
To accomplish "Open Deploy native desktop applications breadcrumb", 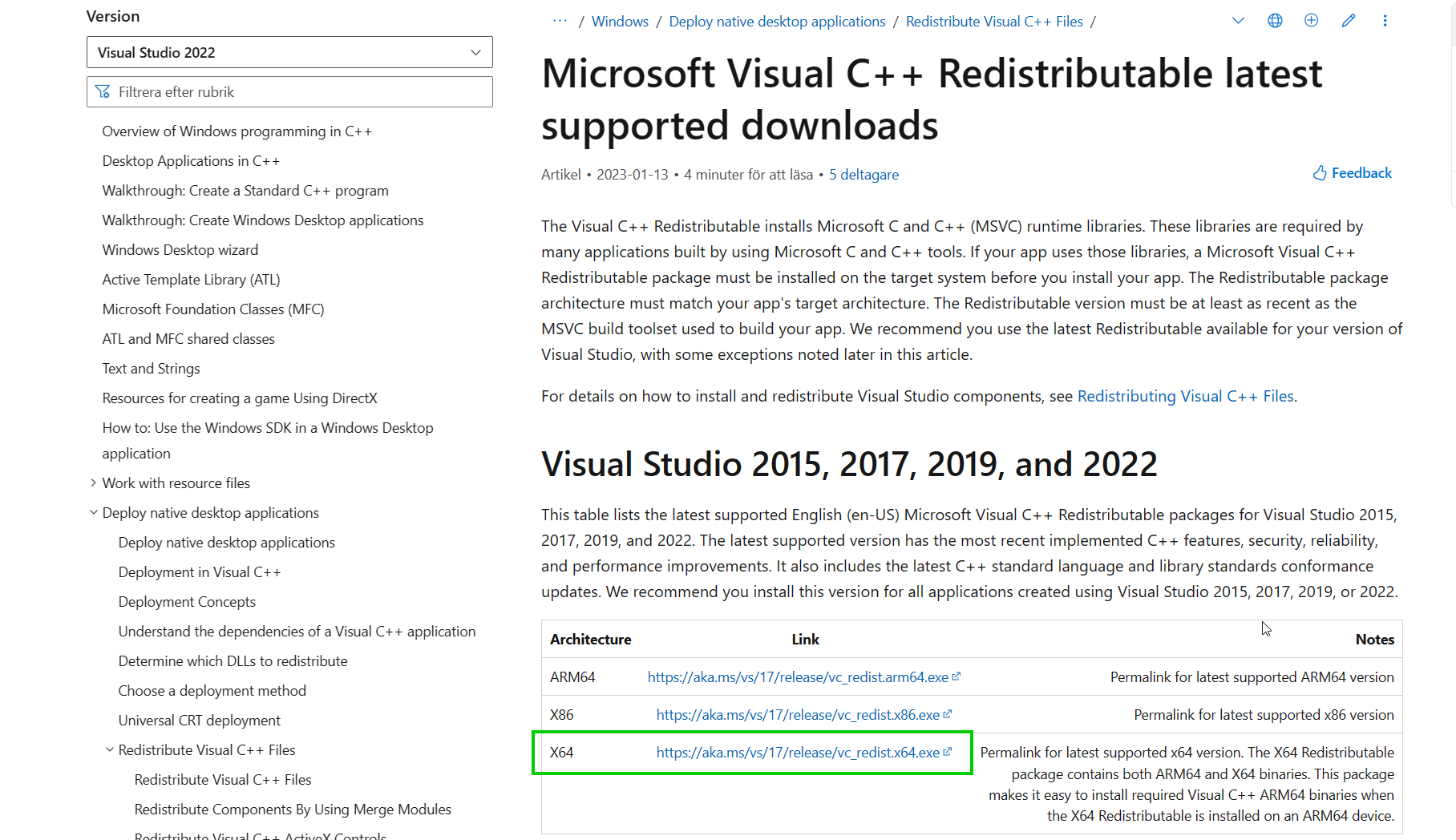I will 777,22.
